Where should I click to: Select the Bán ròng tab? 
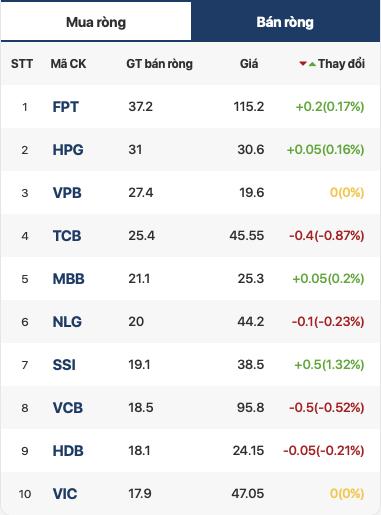tap(285, 22)
